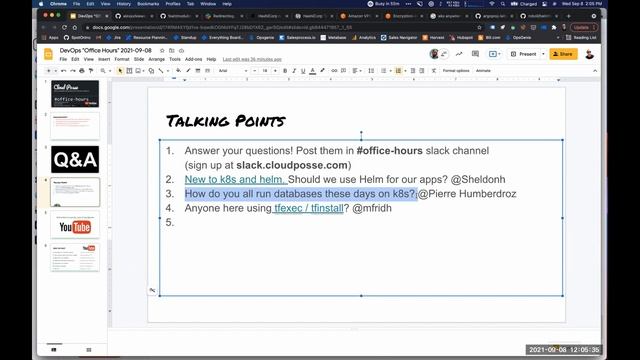Viewport: 640px width, 360px height.
Task: Open the Arial font dropdown
Action: point(233,71)
